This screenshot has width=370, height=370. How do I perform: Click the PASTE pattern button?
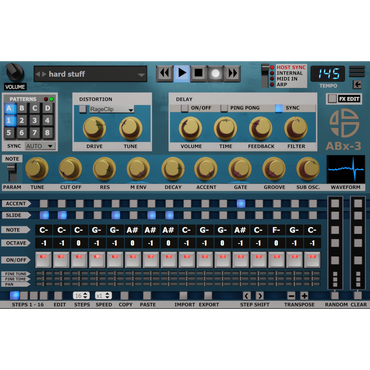click(147, 295)
